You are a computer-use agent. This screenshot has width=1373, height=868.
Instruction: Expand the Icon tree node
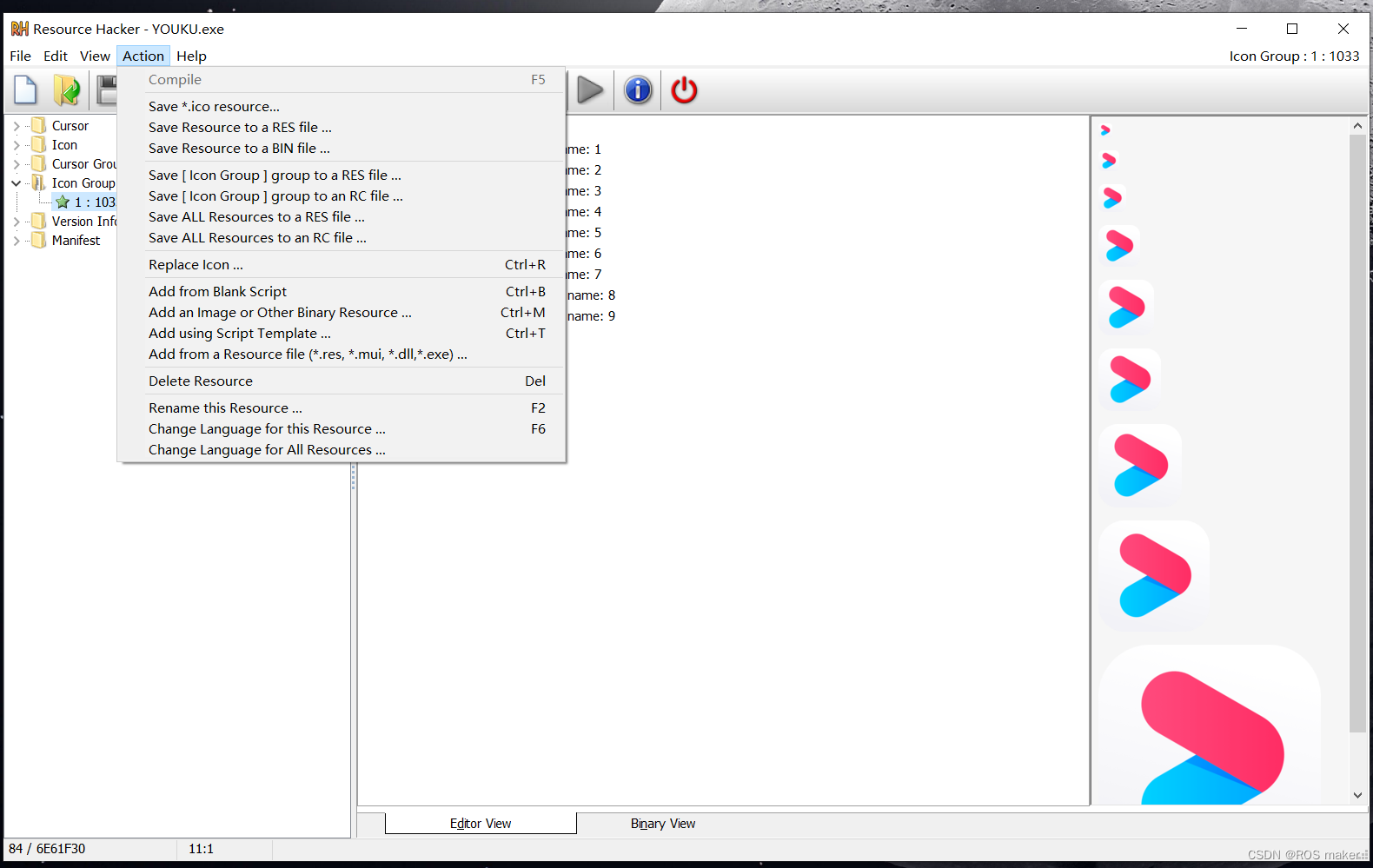point(16,145)
